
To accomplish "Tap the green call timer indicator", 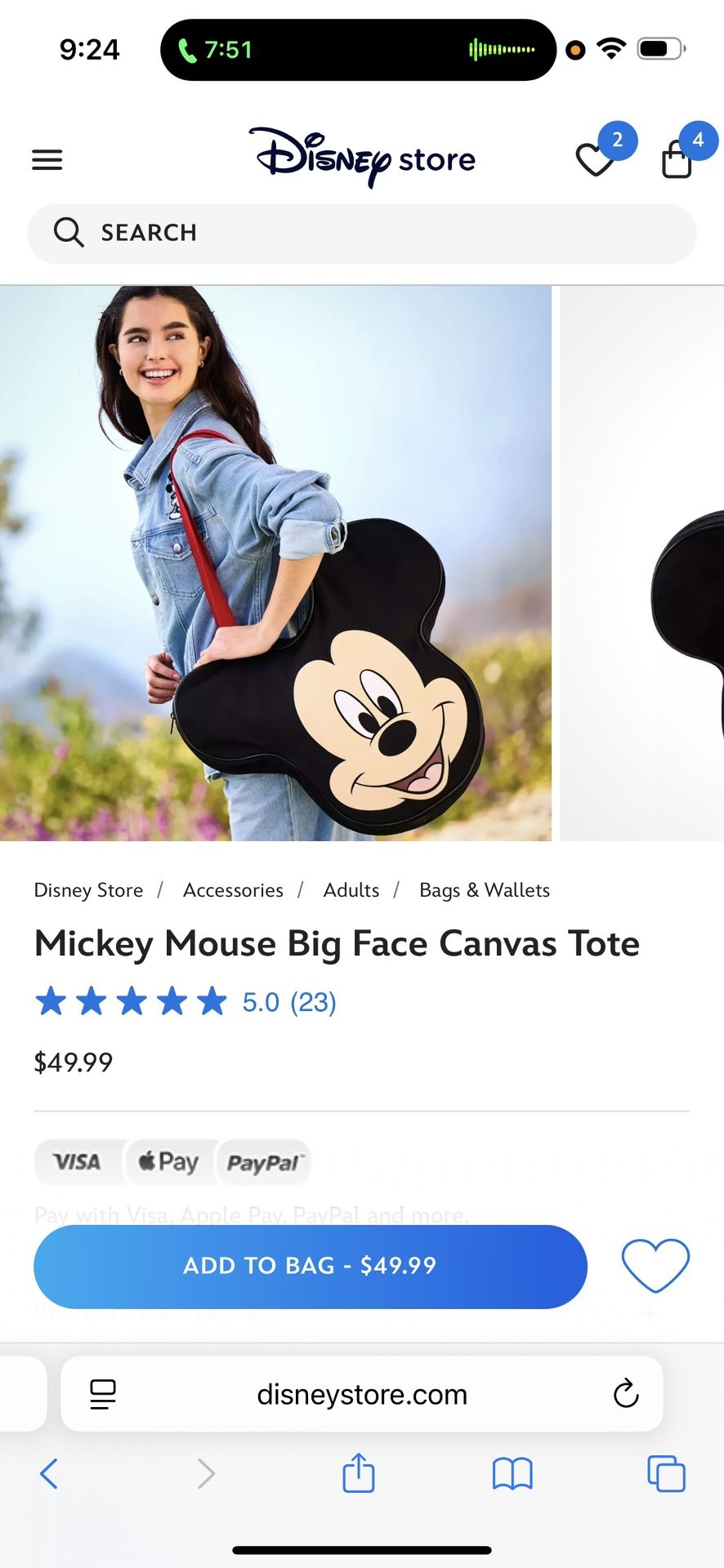I will point(217,50).
